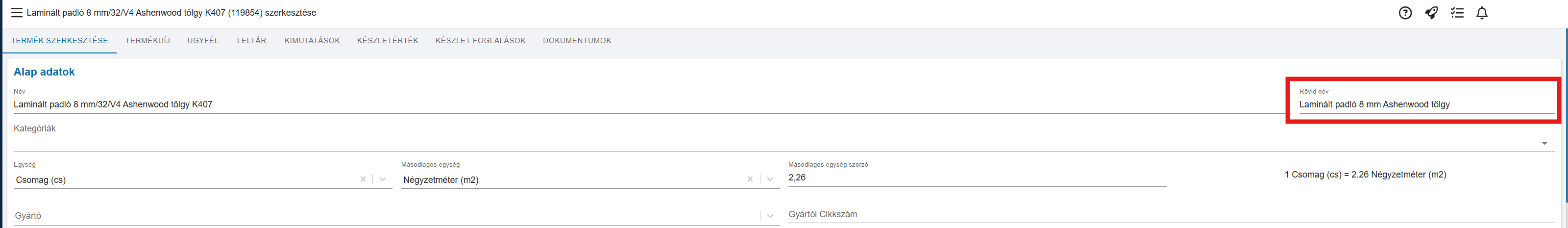Open the LELTÁR tab
Screen dimensions: 1568x228
251,41
